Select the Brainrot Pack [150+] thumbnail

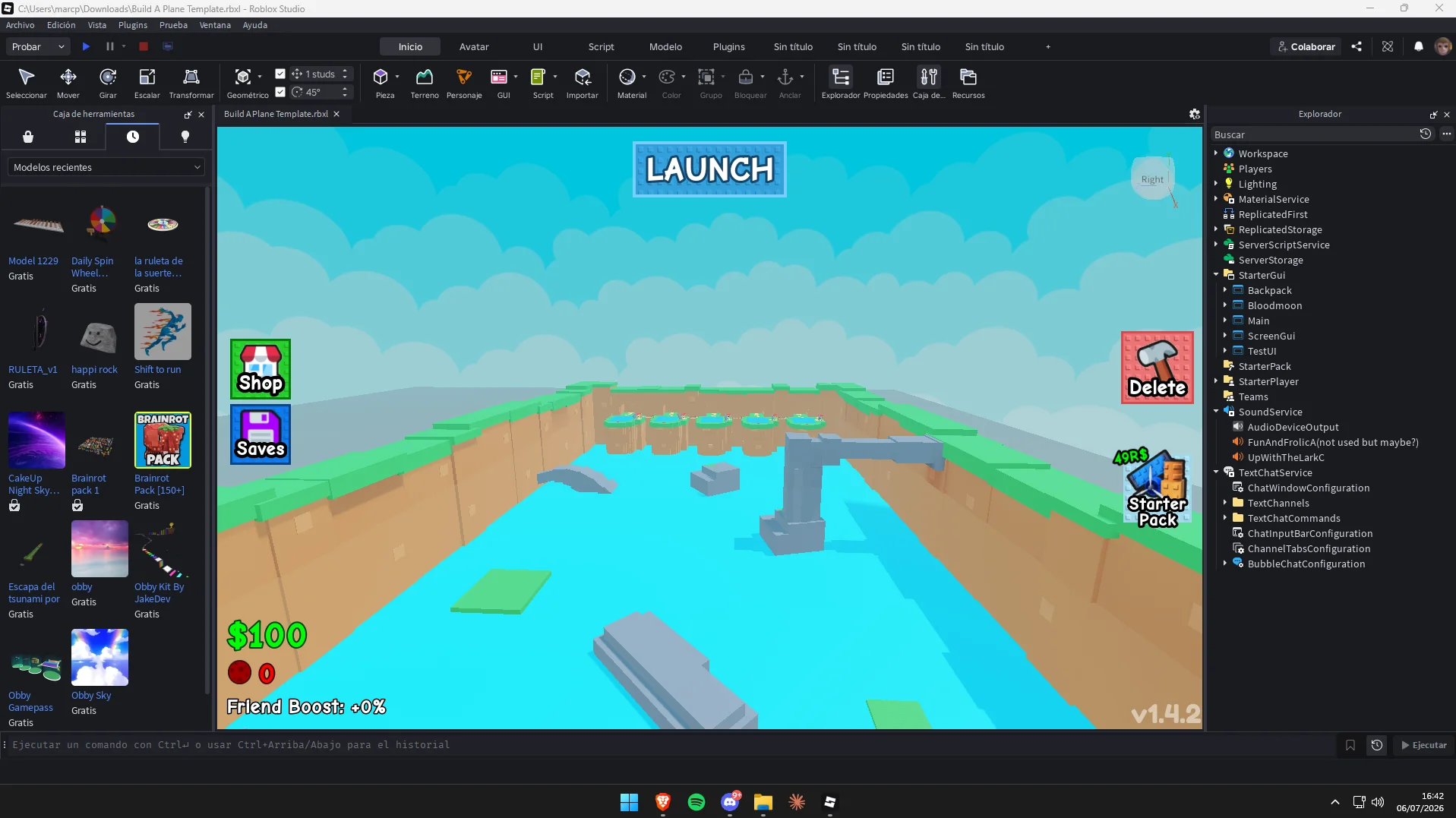(163, 440)
